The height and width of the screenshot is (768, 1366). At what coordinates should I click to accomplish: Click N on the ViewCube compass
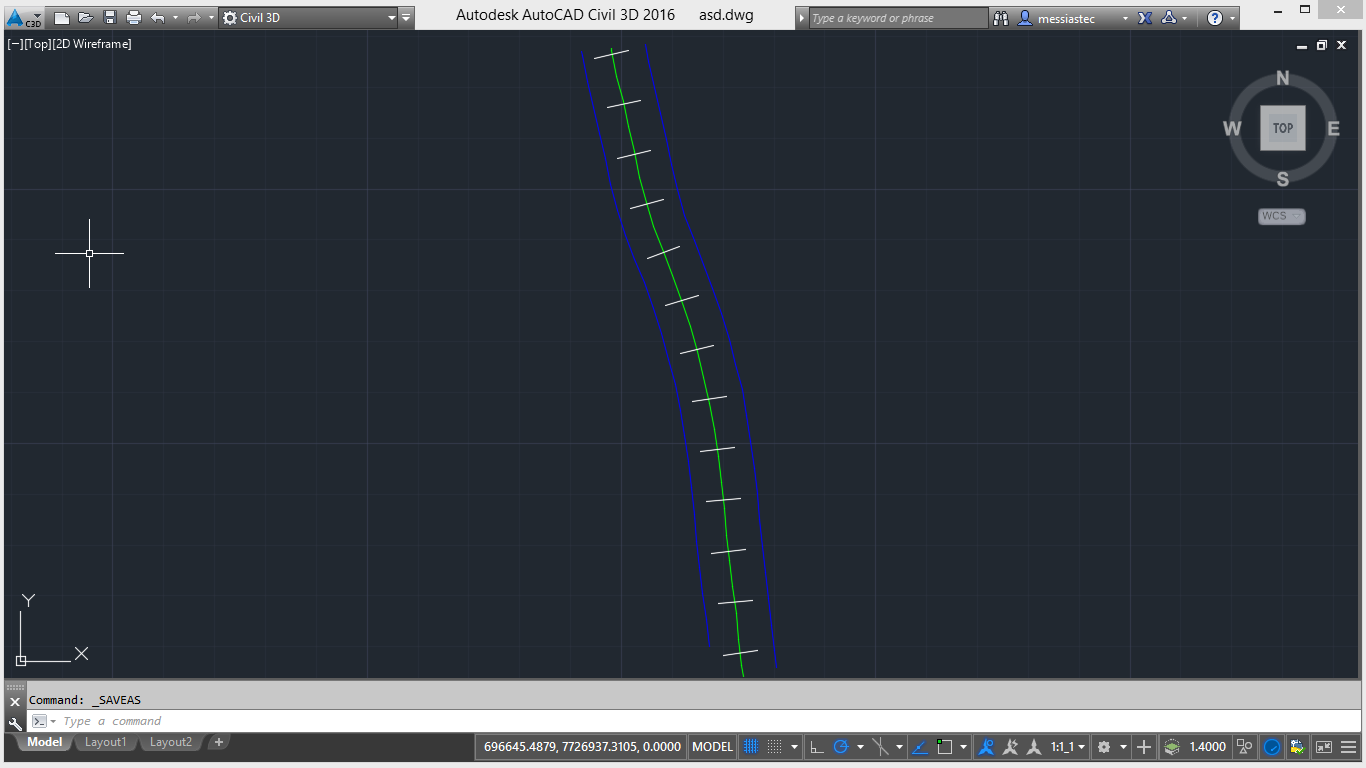[x=1281, y=77]
